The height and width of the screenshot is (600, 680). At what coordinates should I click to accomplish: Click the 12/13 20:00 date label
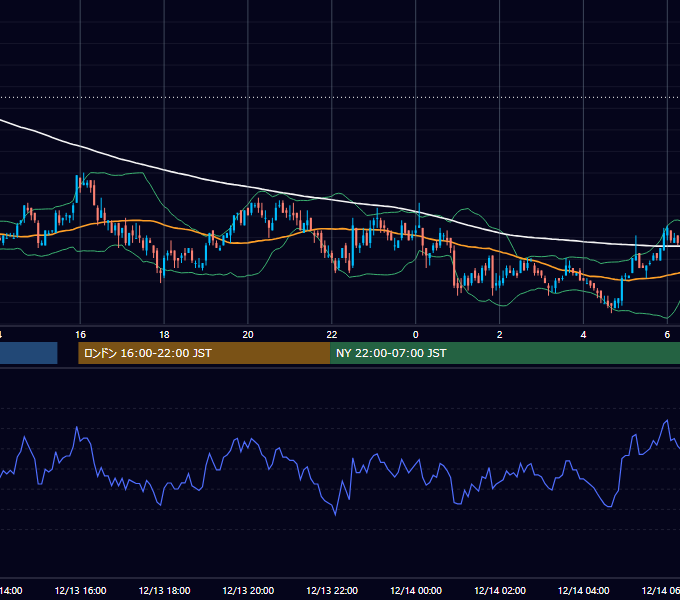coord(248,590)
